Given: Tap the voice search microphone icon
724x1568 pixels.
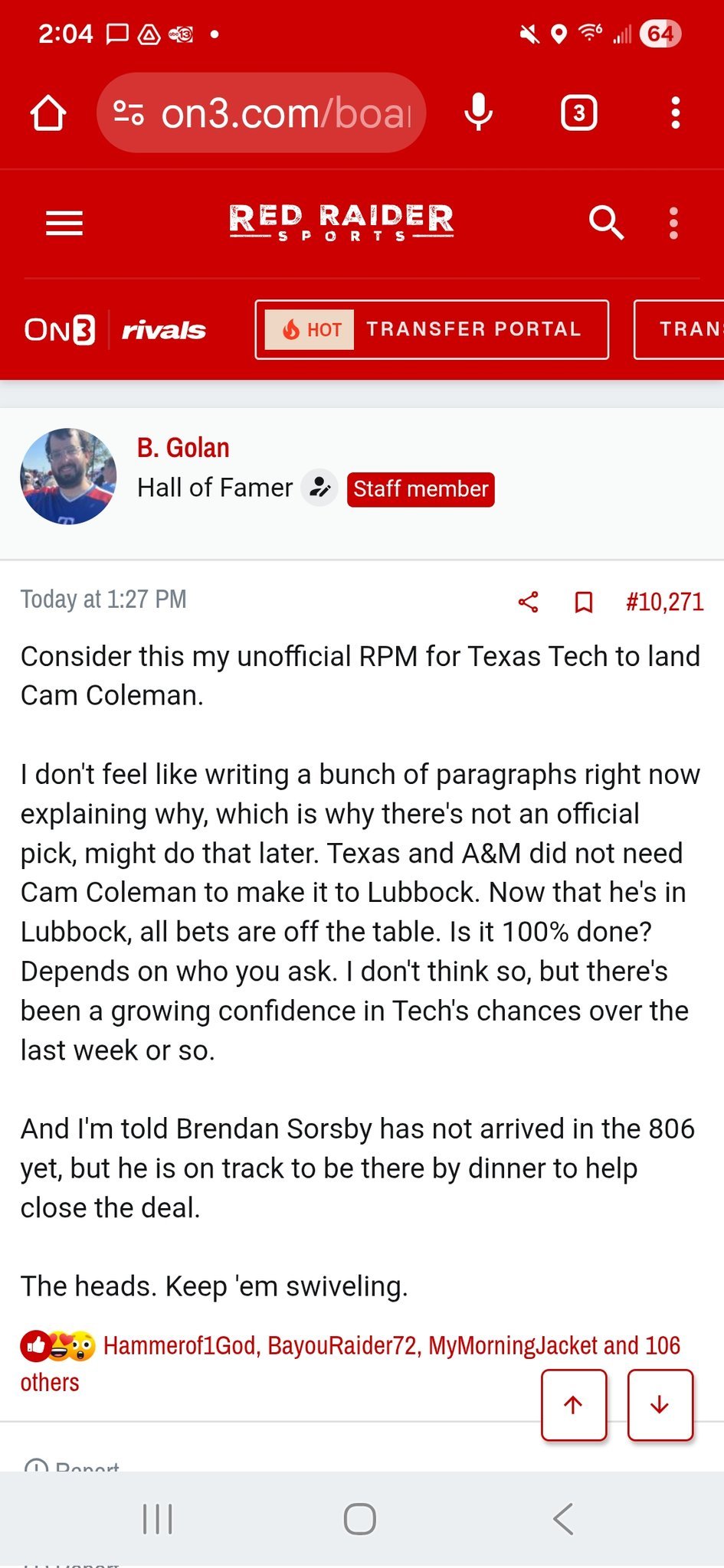Looking at the screenshot, I should pos(479,113).
